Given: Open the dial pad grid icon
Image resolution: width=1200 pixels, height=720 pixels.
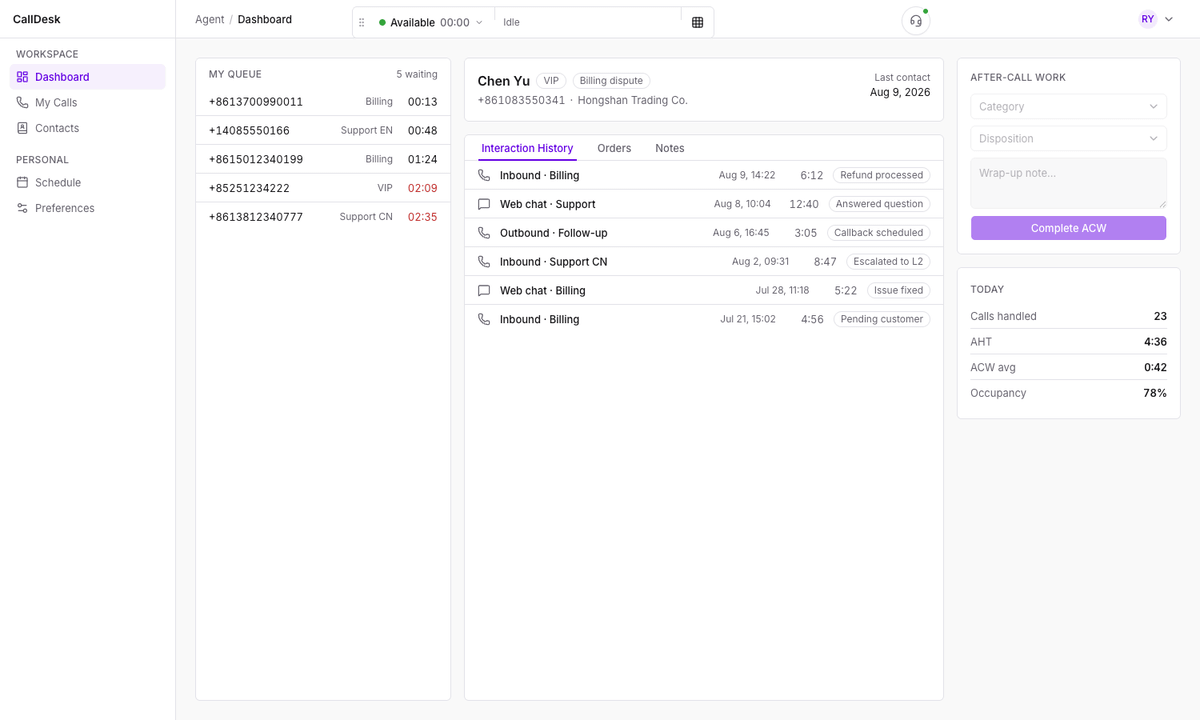Looking at the screenshot, I should tap(698, 22).
